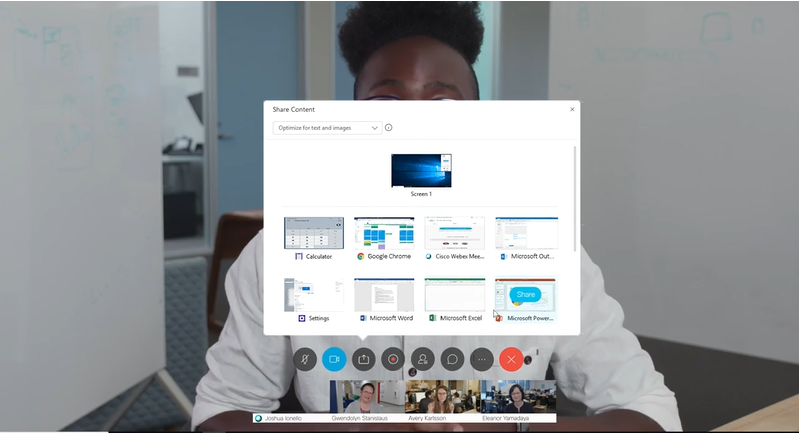Open the optimize for text and images dropdown

[x=327, y=128]
